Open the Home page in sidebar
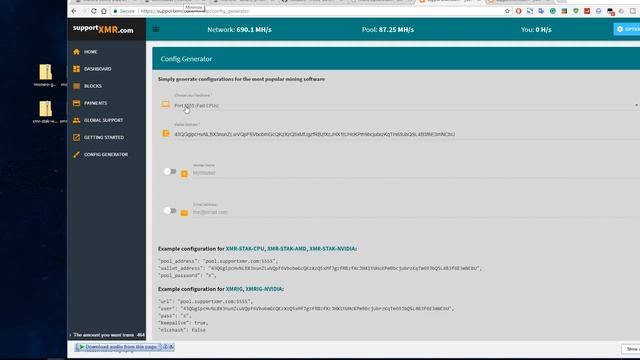Viewport: 640px width, 360px height. (x=91, y=52)
